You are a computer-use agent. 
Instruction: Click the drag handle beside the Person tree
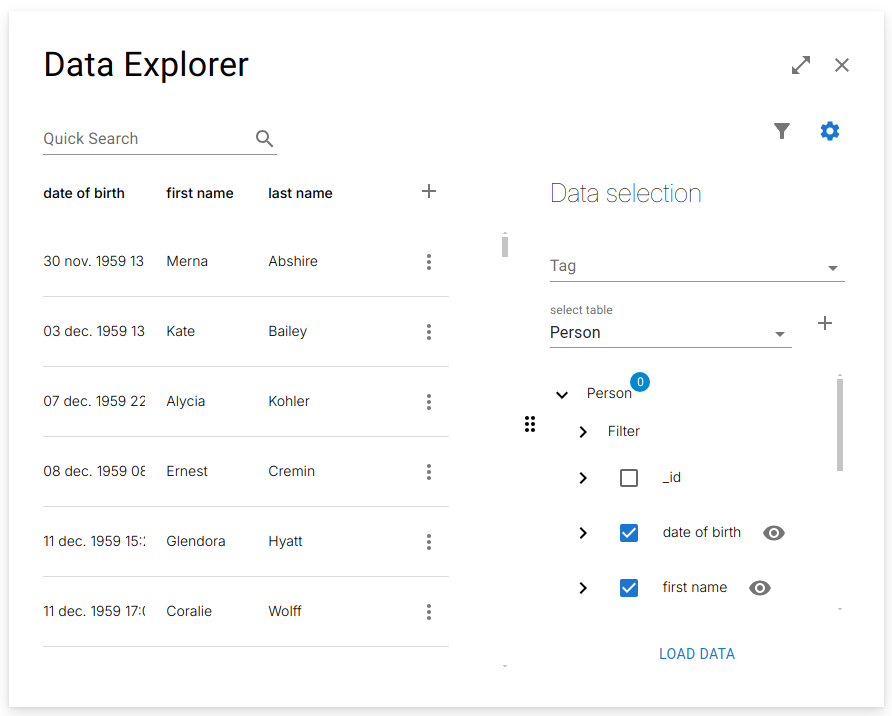click(x=530, y=424)
